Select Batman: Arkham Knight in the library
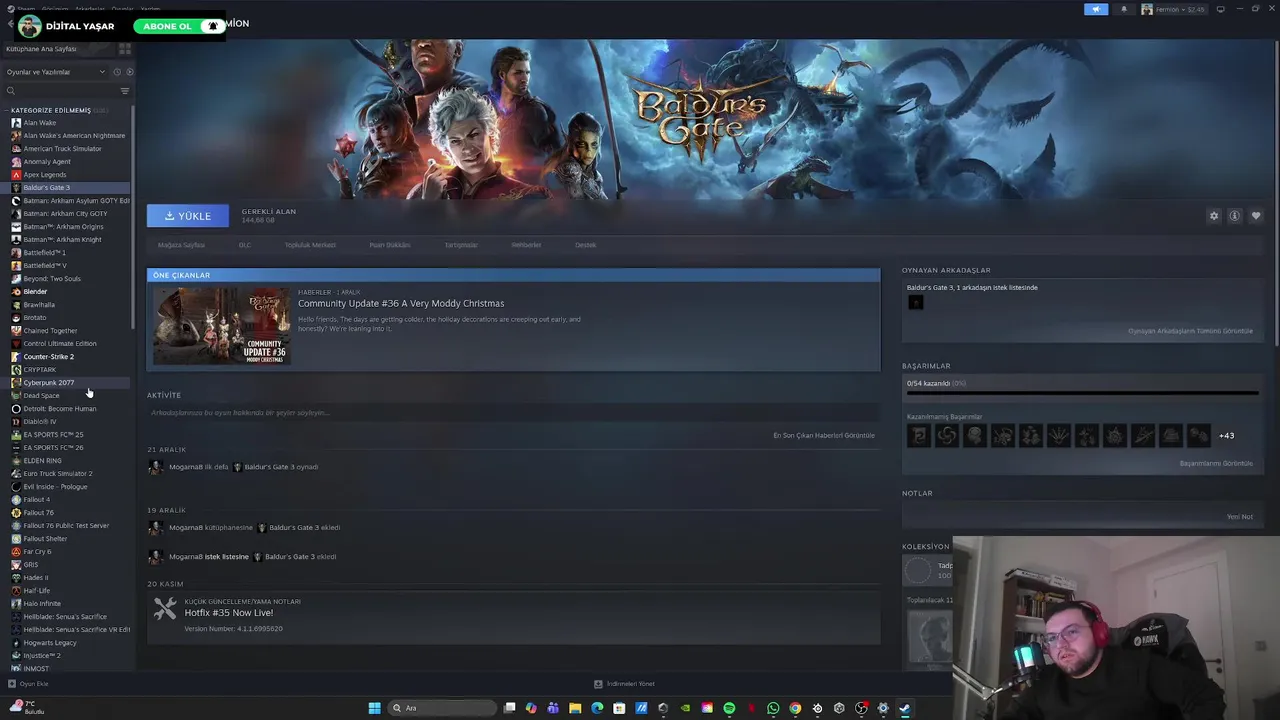 [62, 240]
